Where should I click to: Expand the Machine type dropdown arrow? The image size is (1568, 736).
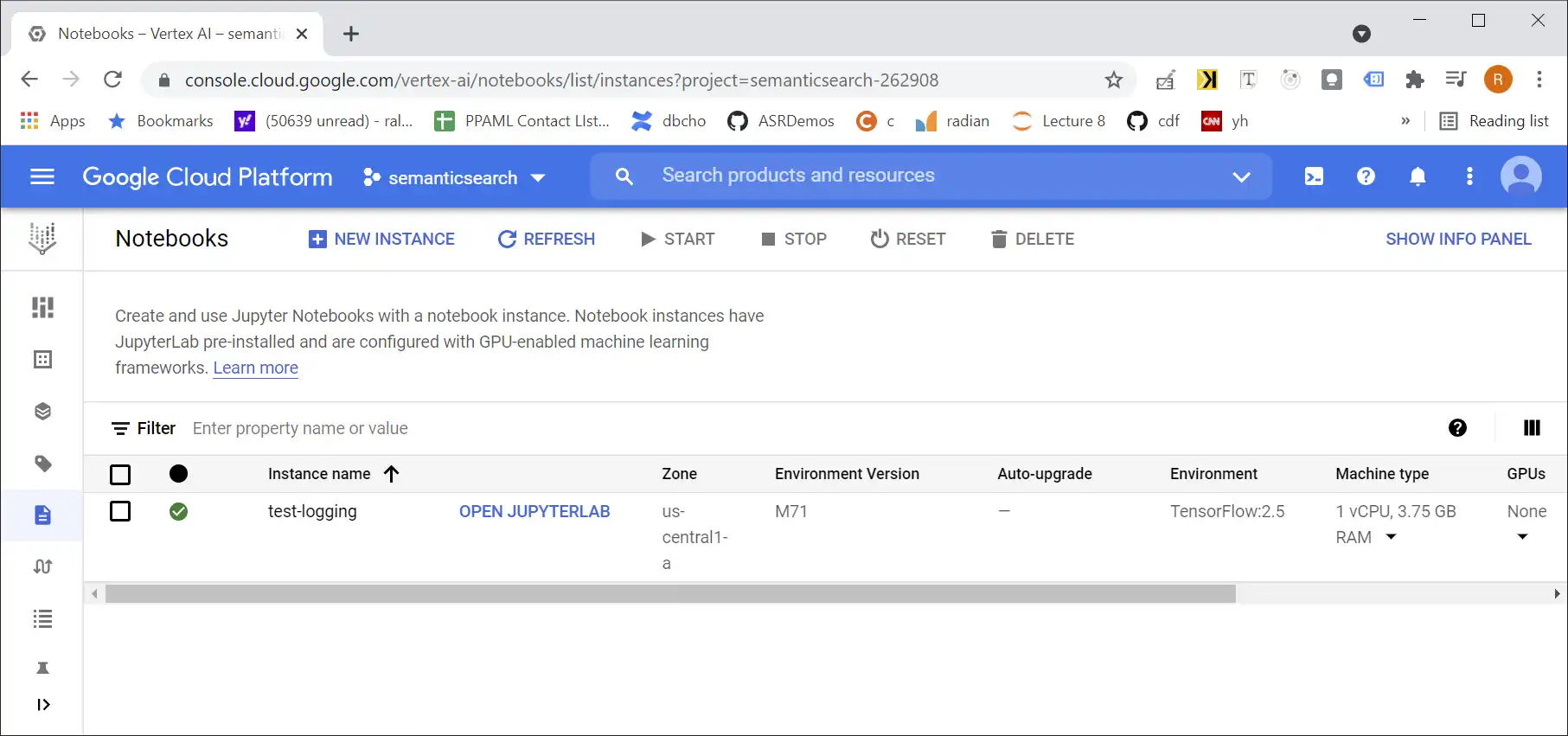1391,537
